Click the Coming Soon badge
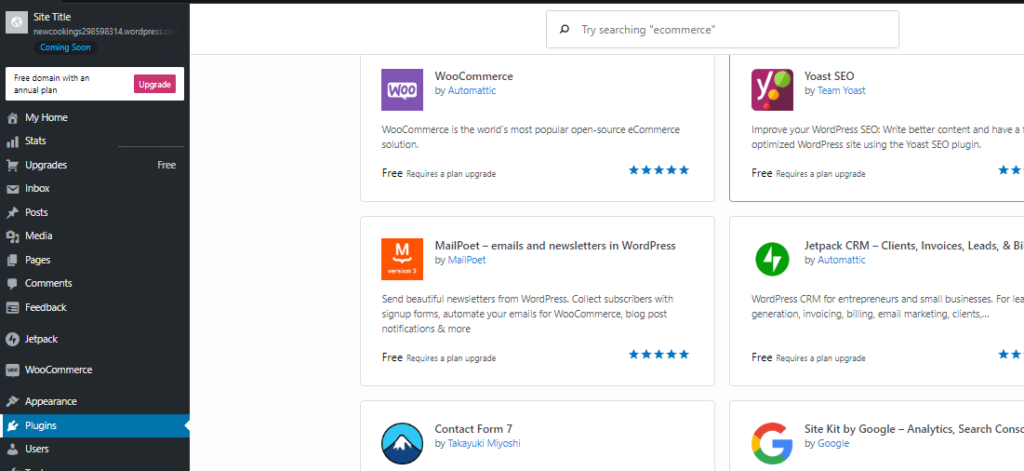1024x471 pixels. click(65, 48)
